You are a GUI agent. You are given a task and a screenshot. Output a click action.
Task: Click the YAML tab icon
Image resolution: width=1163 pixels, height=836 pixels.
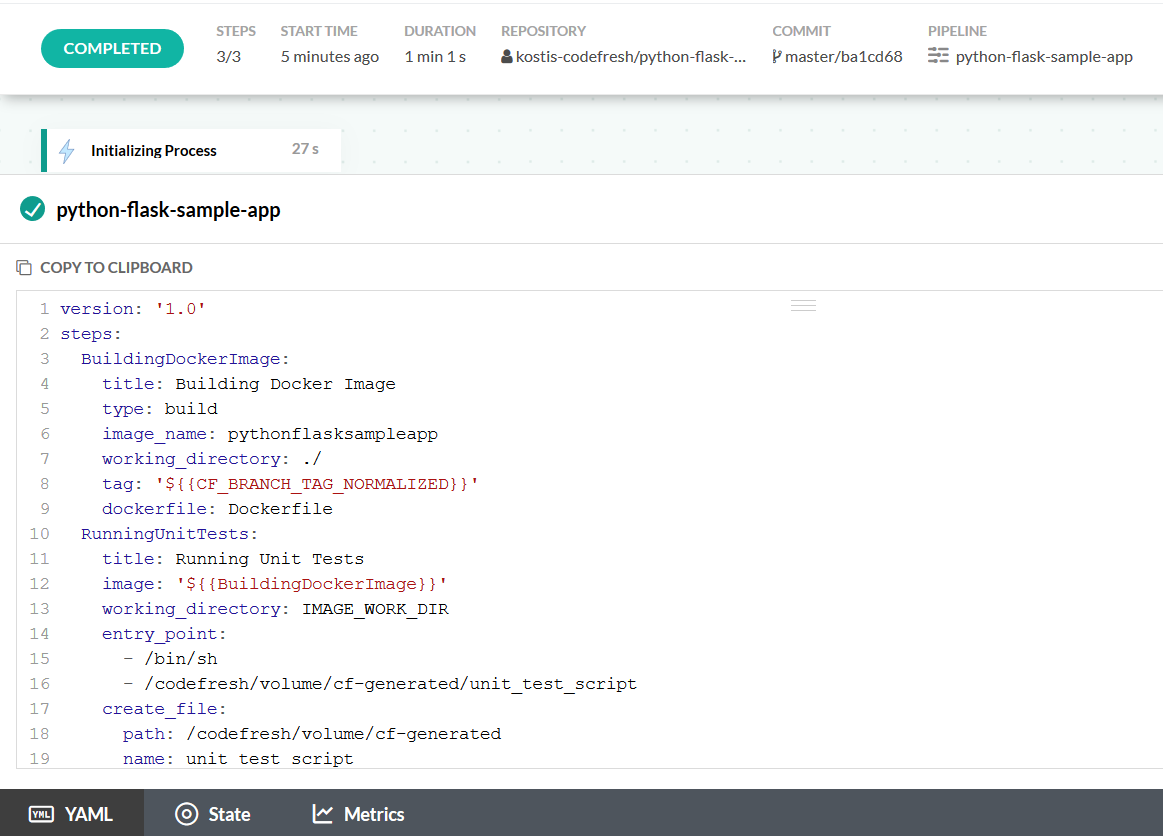pos(41,814)
